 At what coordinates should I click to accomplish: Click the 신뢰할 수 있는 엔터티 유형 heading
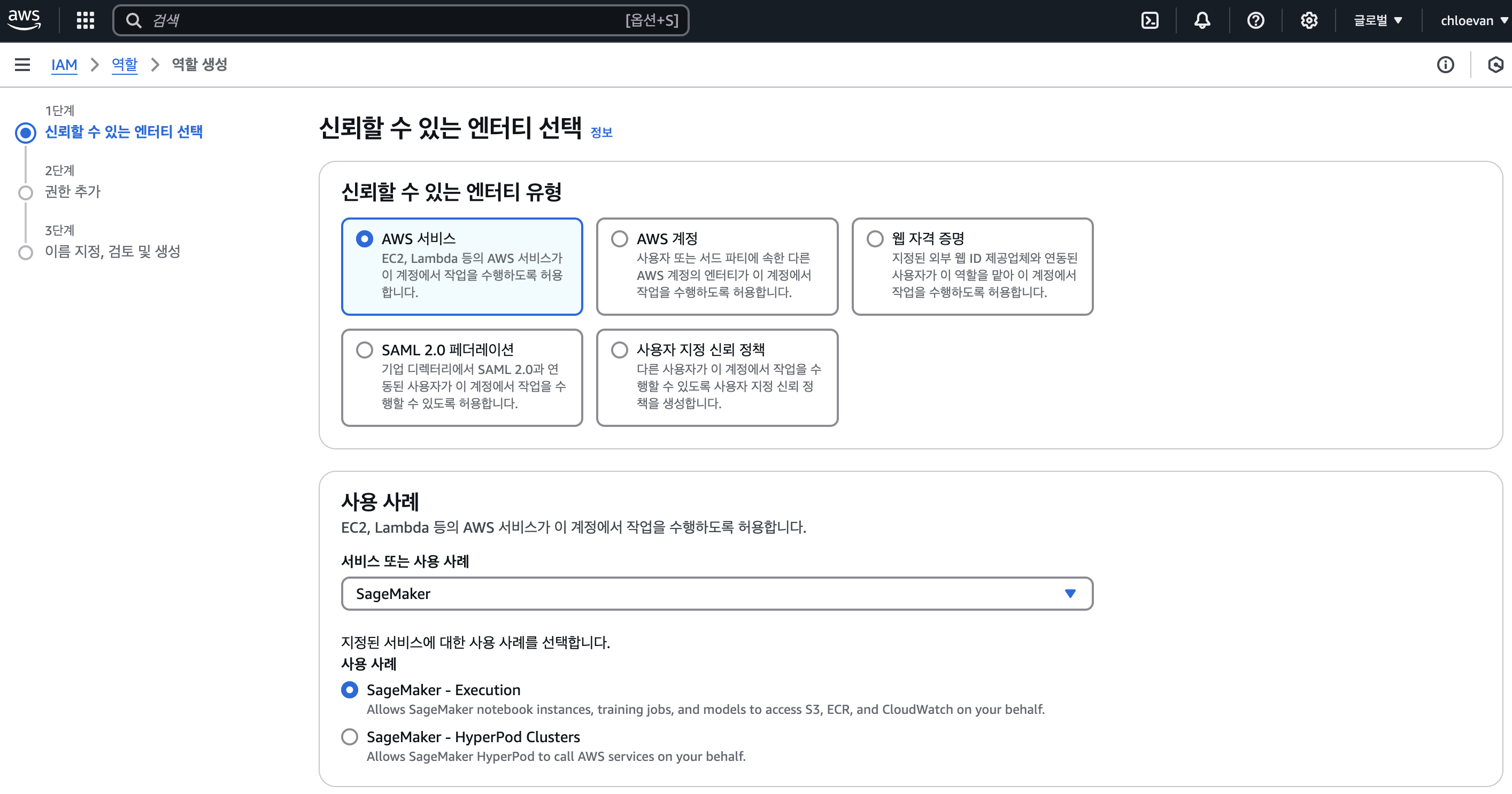tap(451, 192)
